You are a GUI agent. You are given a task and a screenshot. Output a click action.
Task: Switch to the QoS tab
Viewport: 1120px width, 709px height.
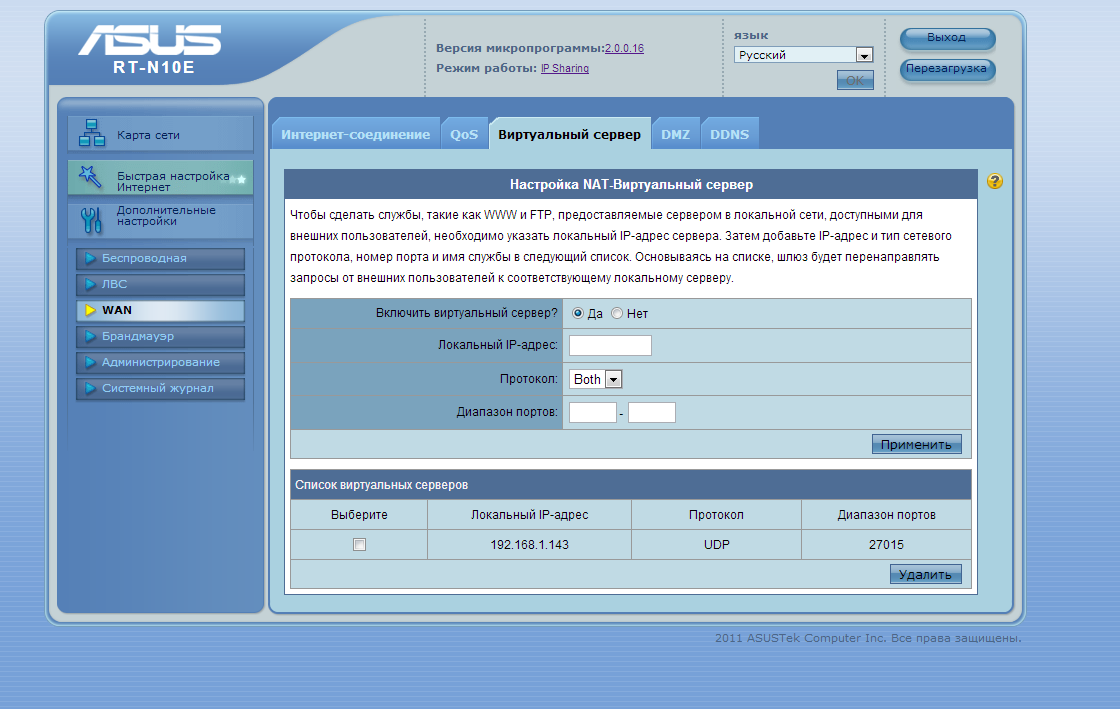(x=464, y=134)
